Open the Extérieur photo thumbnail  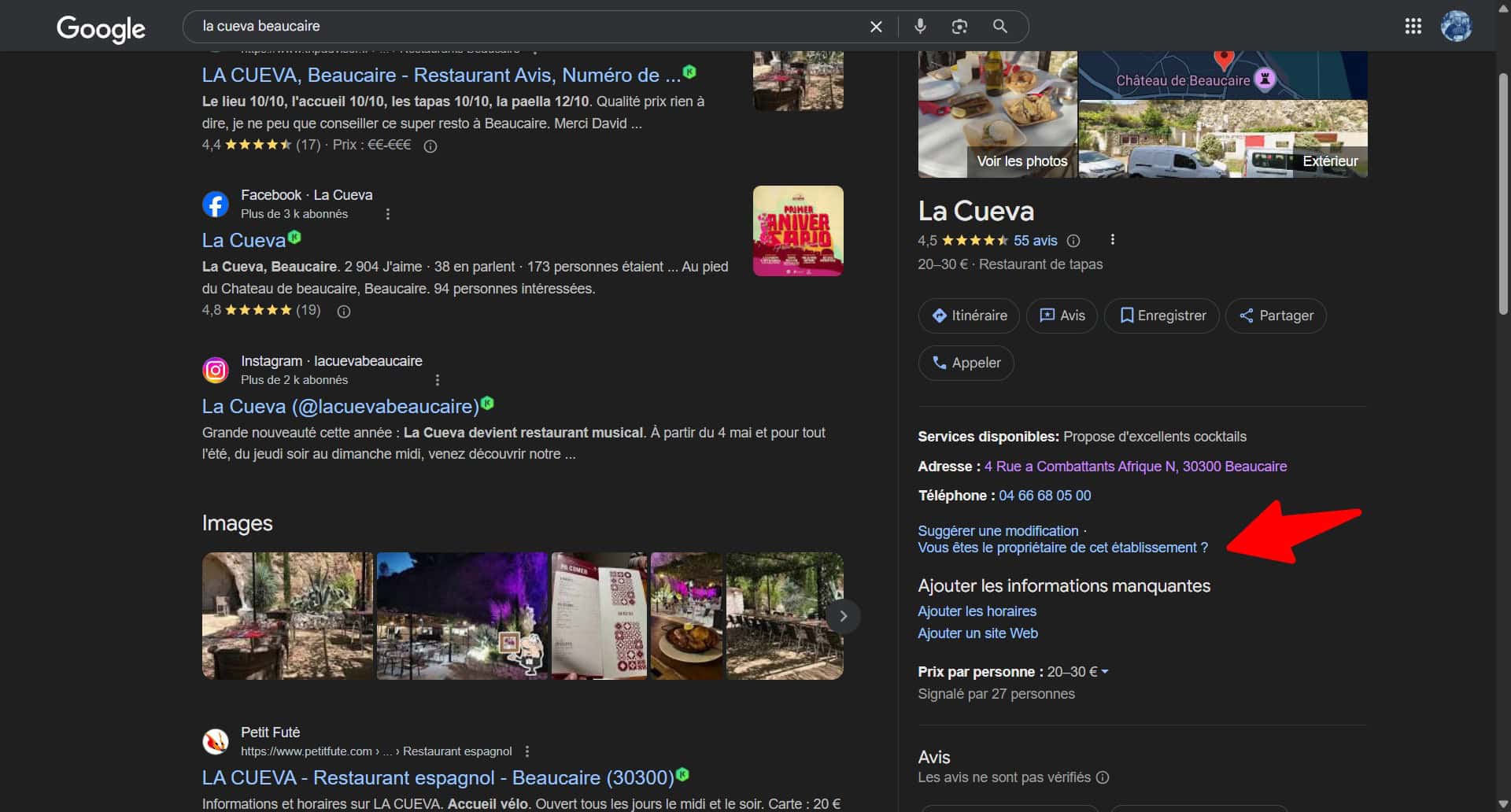click(1223, 139)
